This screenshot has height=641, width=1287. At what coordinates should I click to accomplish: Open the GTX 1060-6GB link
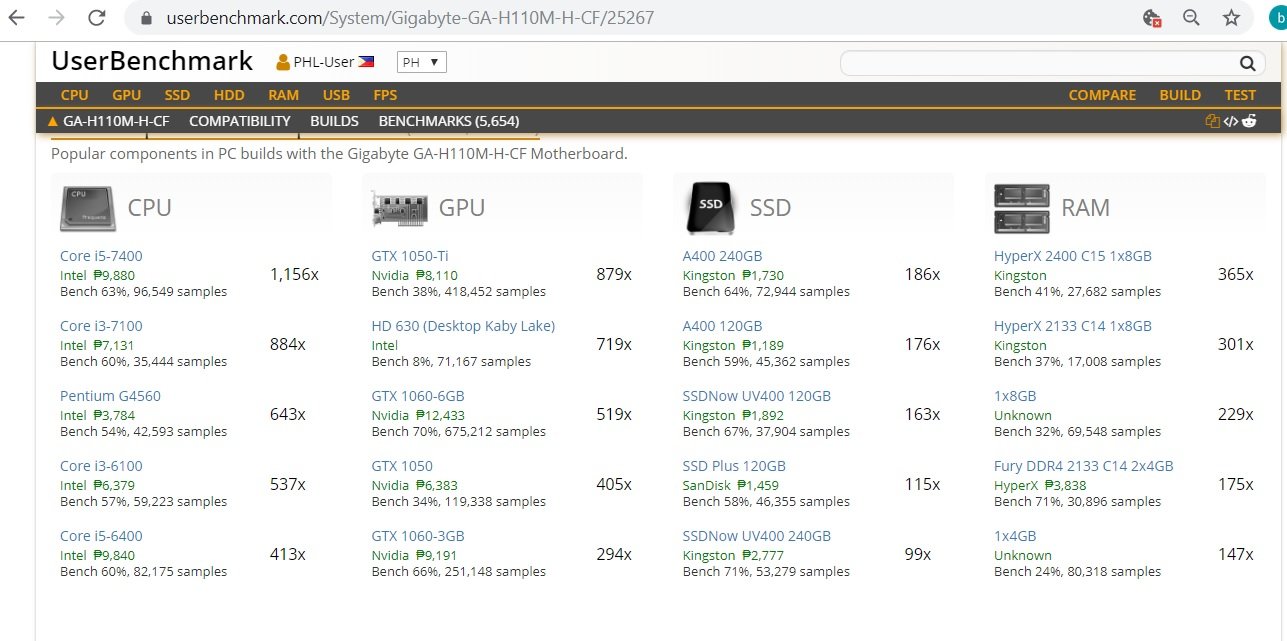click(x=417, y=396)
